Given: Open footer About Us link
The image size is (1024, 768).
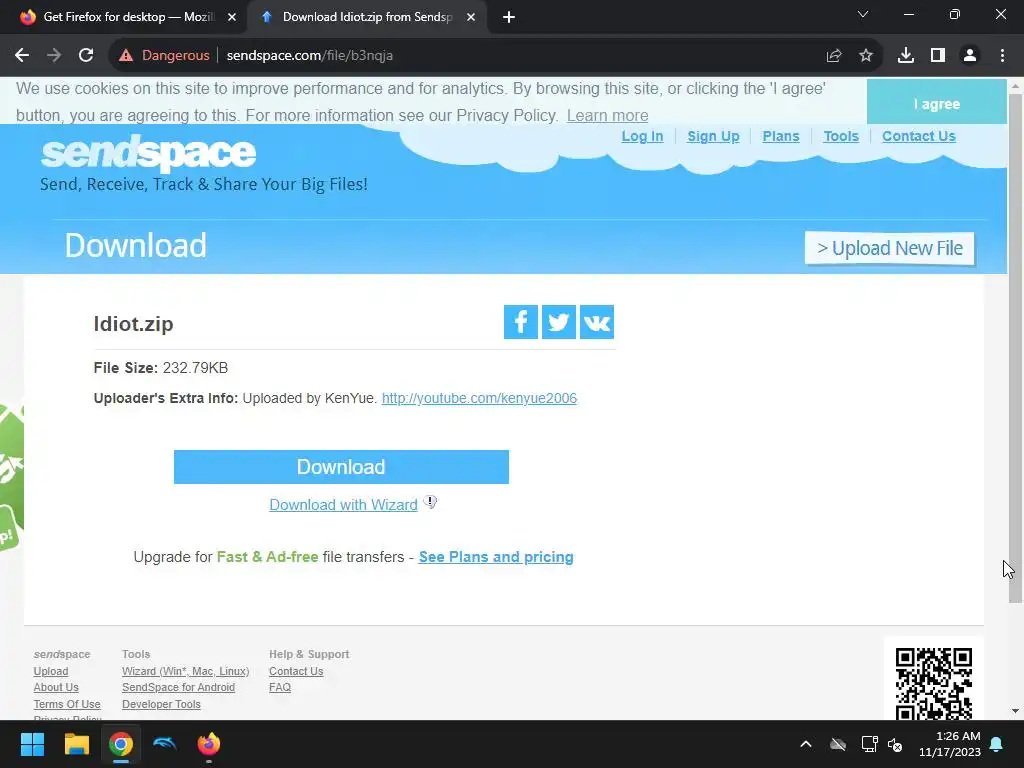Looking at the screenshot, I should click(56, 687).
